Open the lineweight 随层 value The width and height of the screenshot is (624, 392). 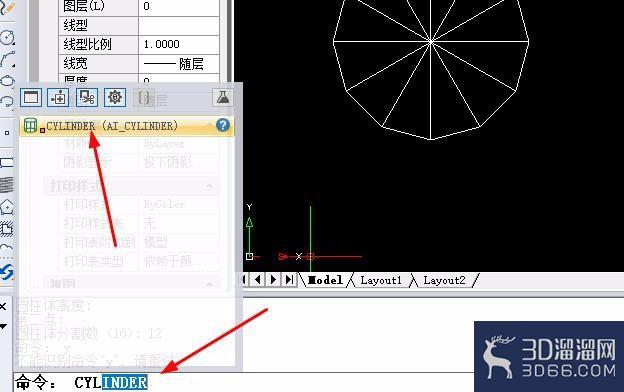click(x=179, y=63)
